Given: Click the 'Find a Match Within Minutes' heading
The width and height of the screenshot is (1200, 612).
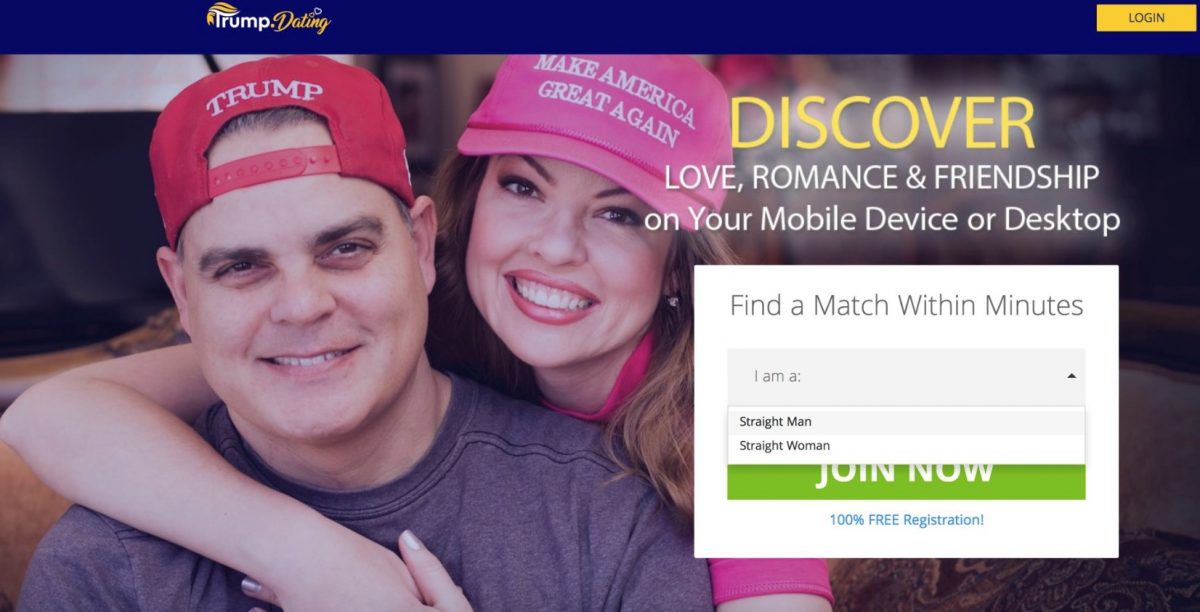Looking at the screenshot, I should pyautogui.click(x=906, y=305).
